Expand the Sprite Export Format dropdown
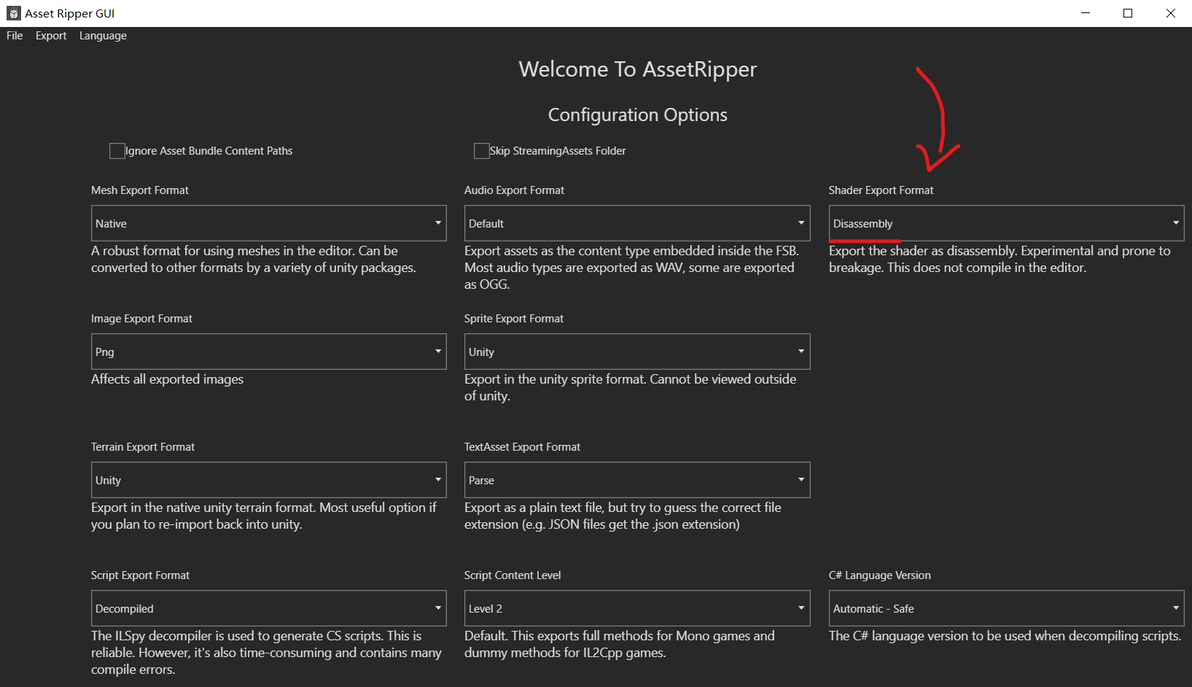The width and height of the screenshot is (1192, 687). pyautogui.click(x=637, y=352)
